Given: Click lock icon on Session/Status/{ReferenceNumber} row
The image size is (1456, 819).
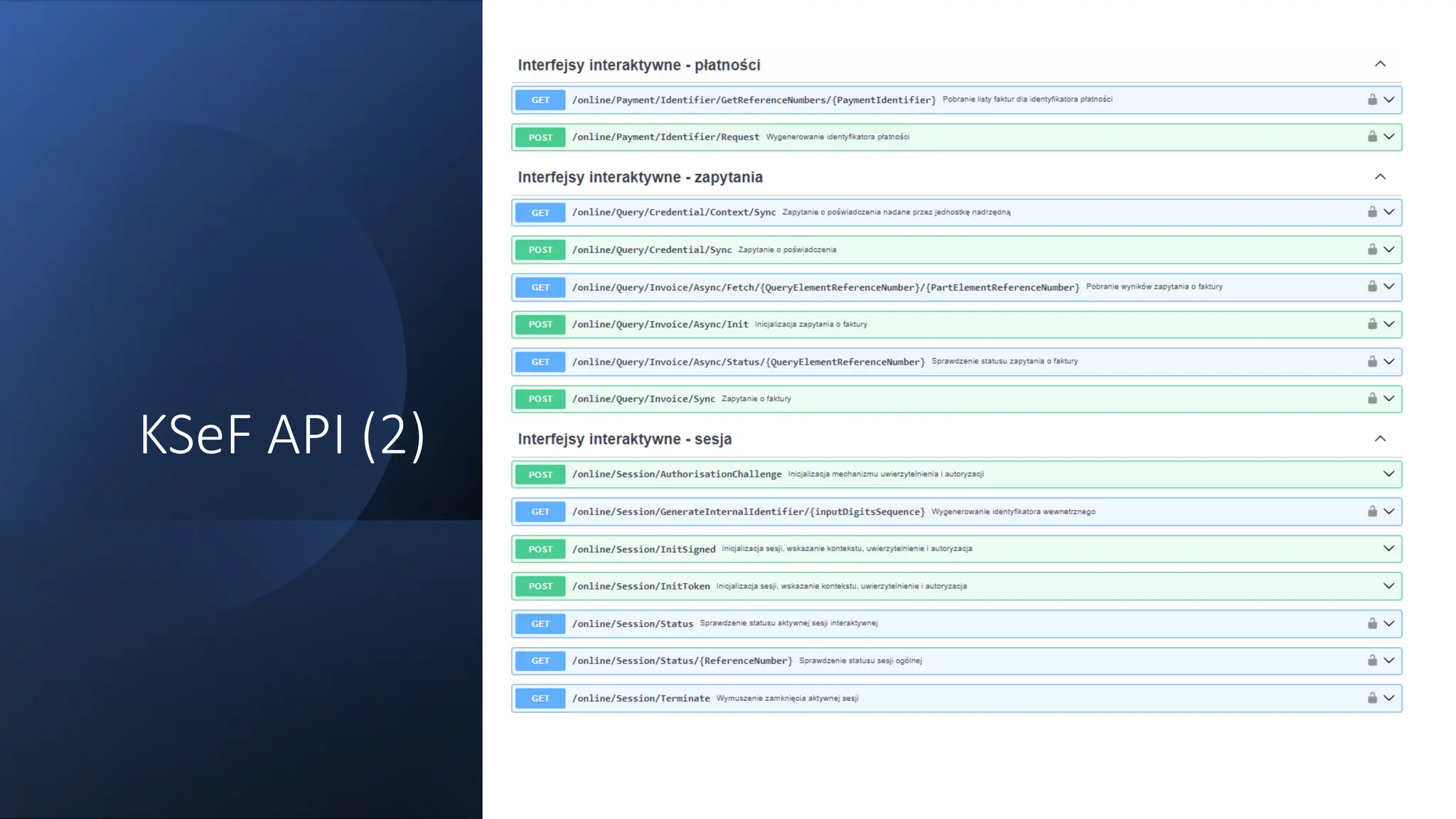Looking at the screenshot, I should [x=1372, y=660].
